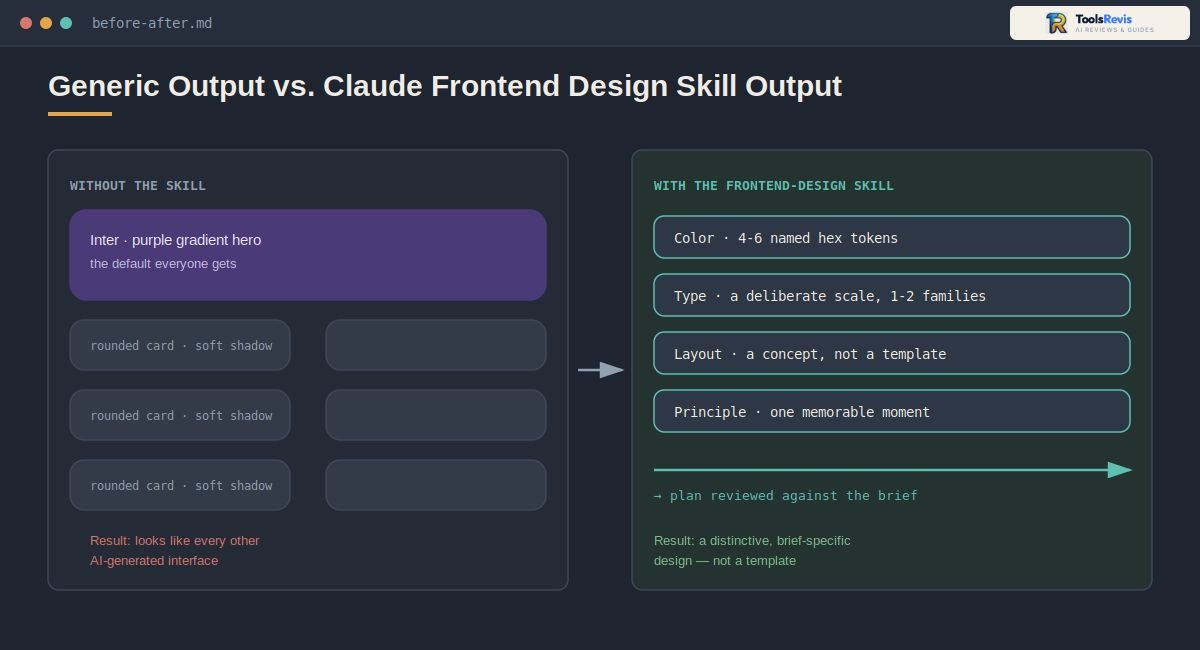Click the Layout concept not a template box

click(892, 353)
